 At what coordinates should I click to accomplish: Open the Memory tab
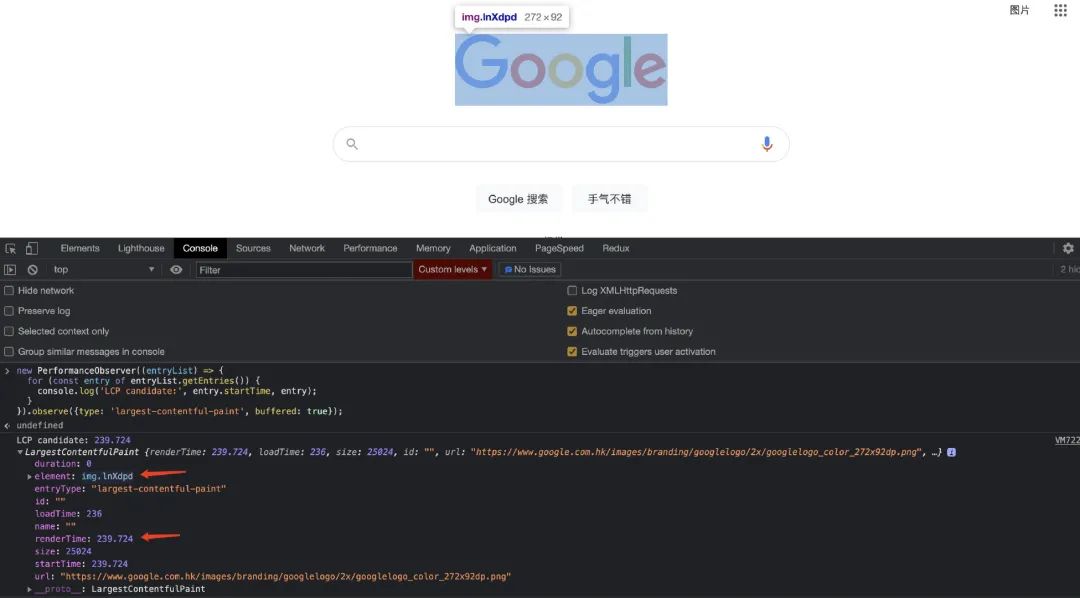pos(433,248)
